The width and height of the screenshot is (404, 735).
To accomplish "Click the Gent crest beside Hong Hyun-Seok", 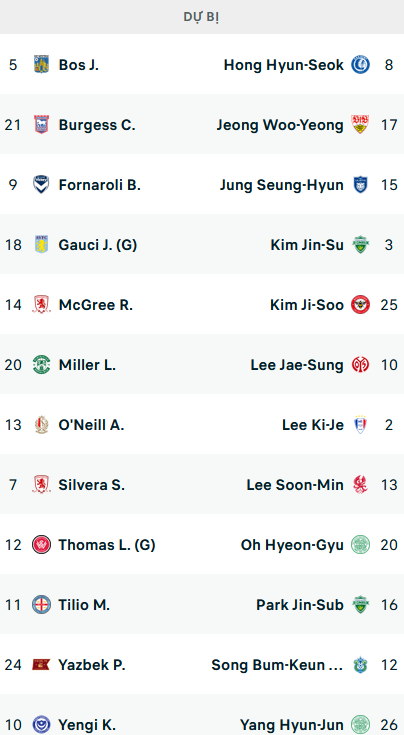I will point(360,64).
